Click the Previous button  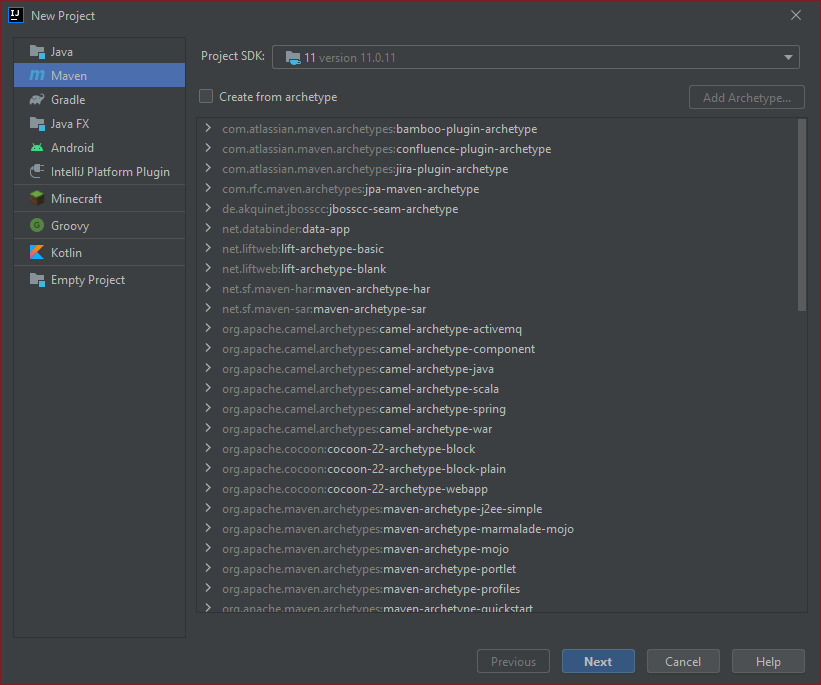tap(513, 661)
